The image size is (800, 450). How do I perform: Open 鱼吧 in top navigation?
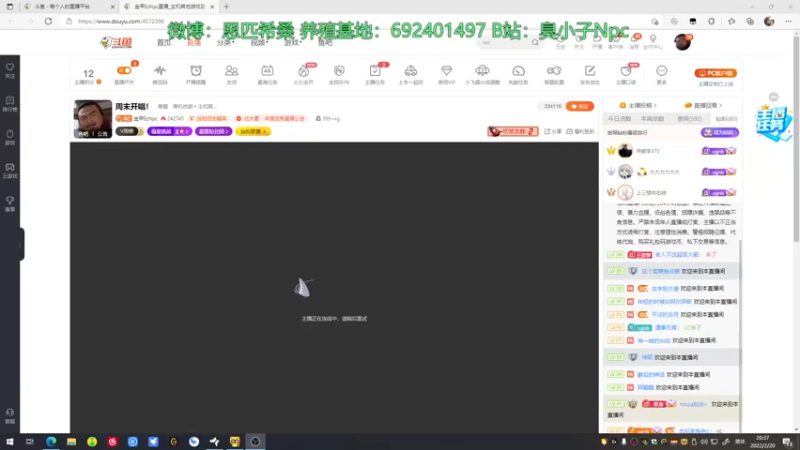(325, 42)
